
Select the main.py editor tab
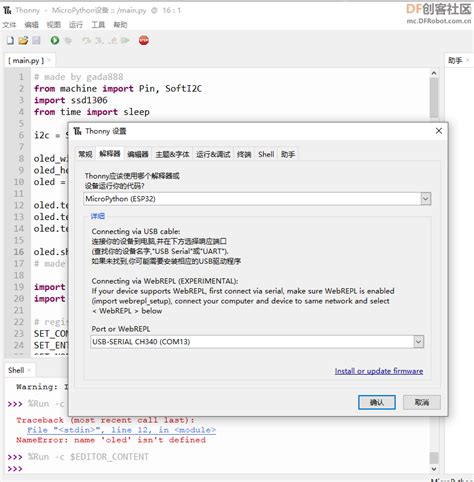click(26, 60)
